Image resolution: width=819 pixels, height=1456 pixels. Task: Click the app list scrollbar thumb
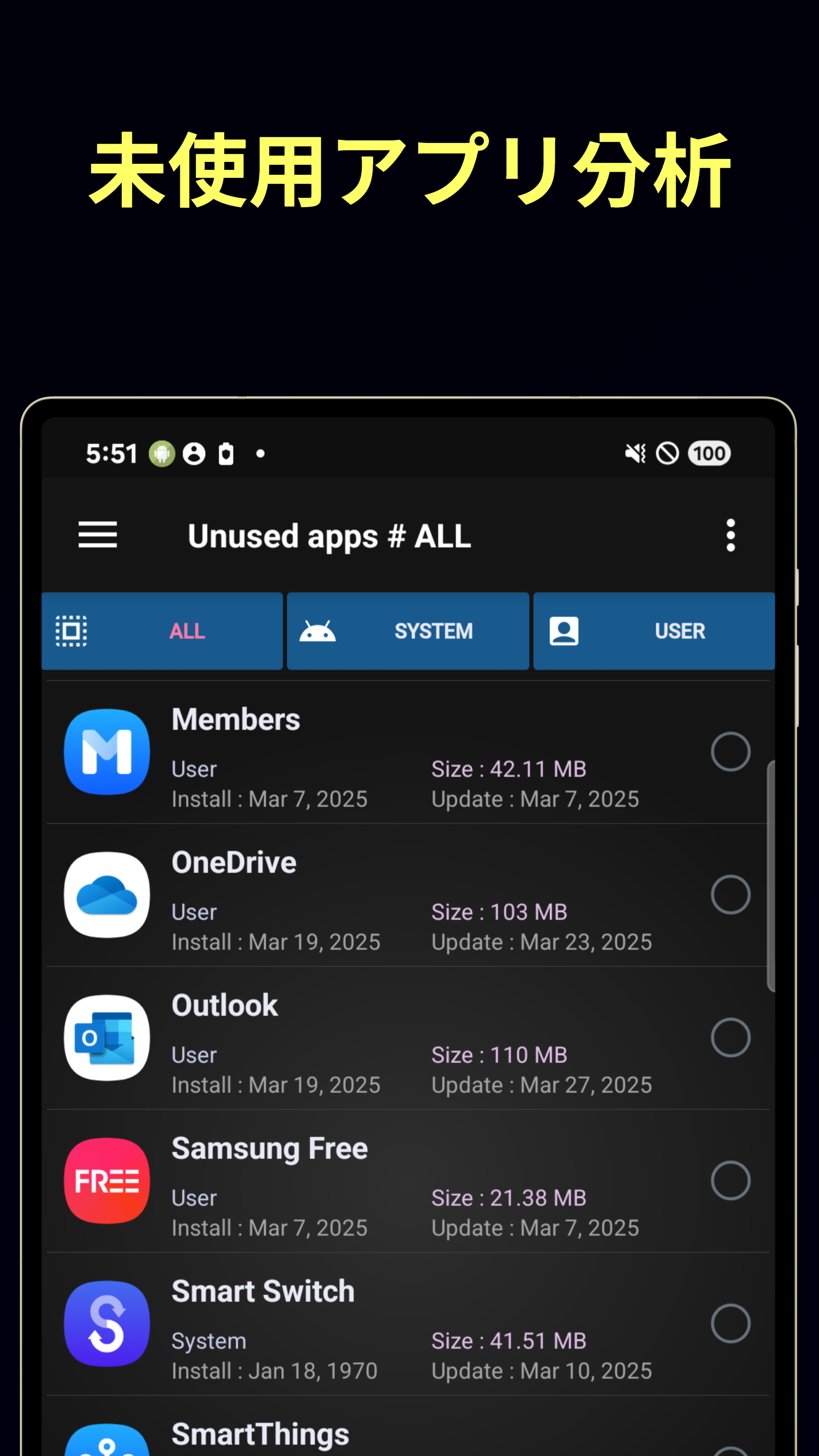(x=770, y=876)
